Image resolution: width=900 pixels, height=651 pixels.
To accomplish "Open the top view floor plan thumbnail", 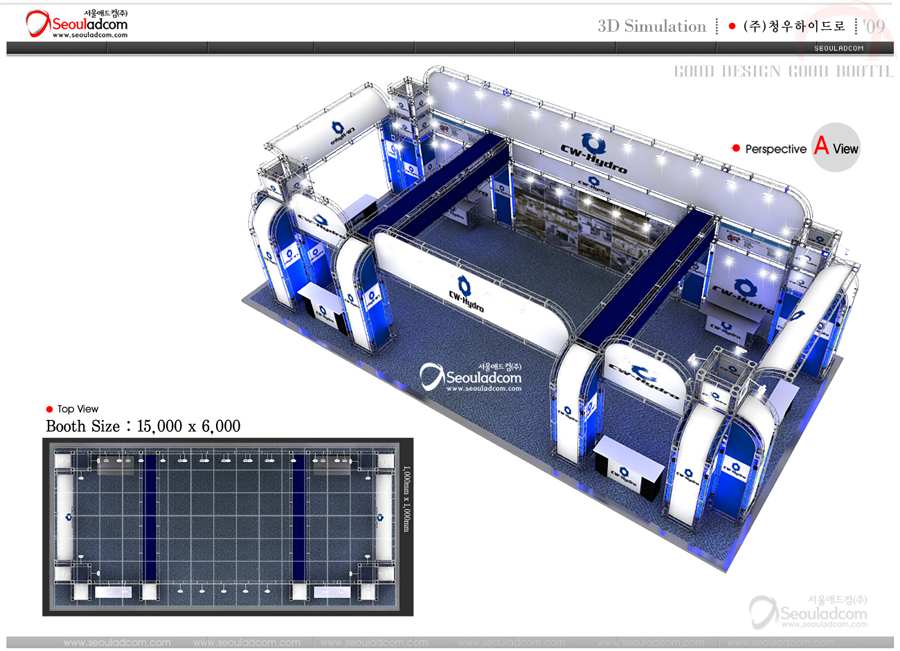I will coord(222,526).
